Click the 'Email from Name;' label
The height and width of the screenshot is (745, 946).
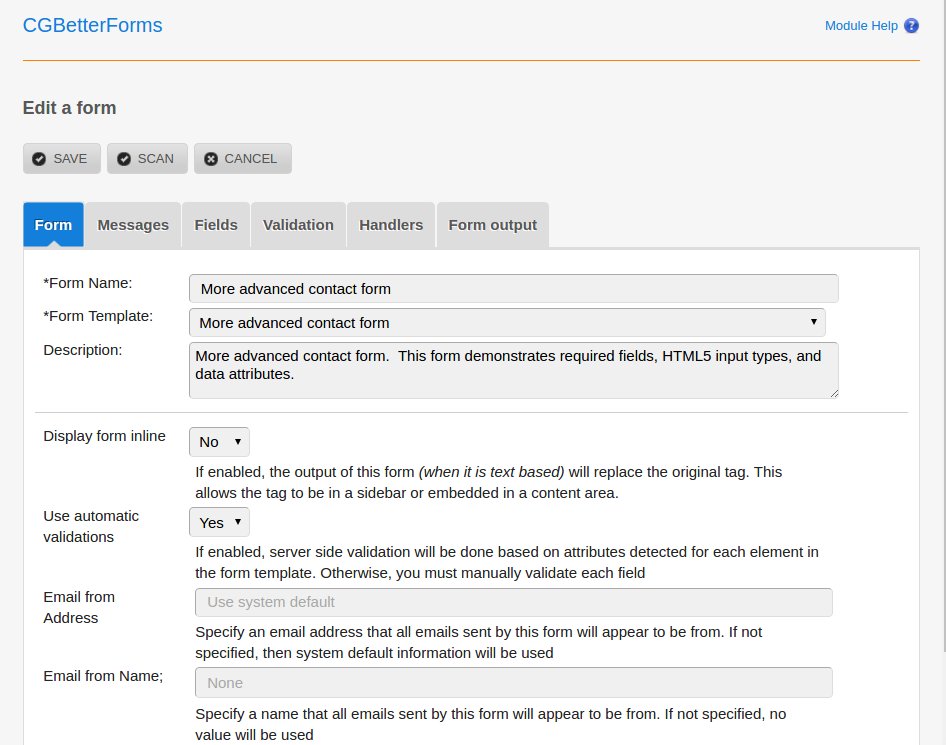(103, 676)
